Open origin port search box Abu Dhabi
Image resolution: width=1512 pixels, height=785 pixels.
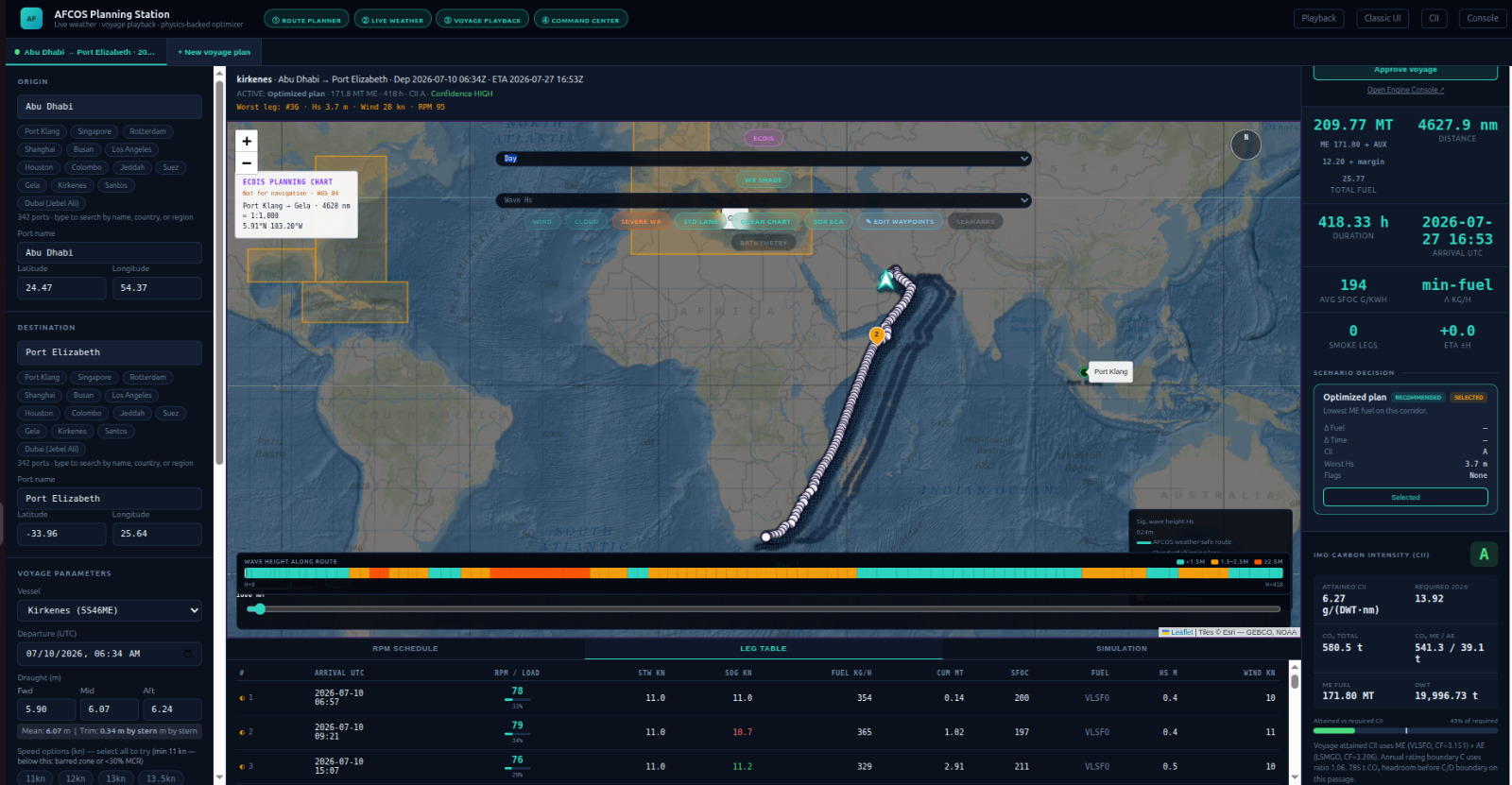[110, 107]
